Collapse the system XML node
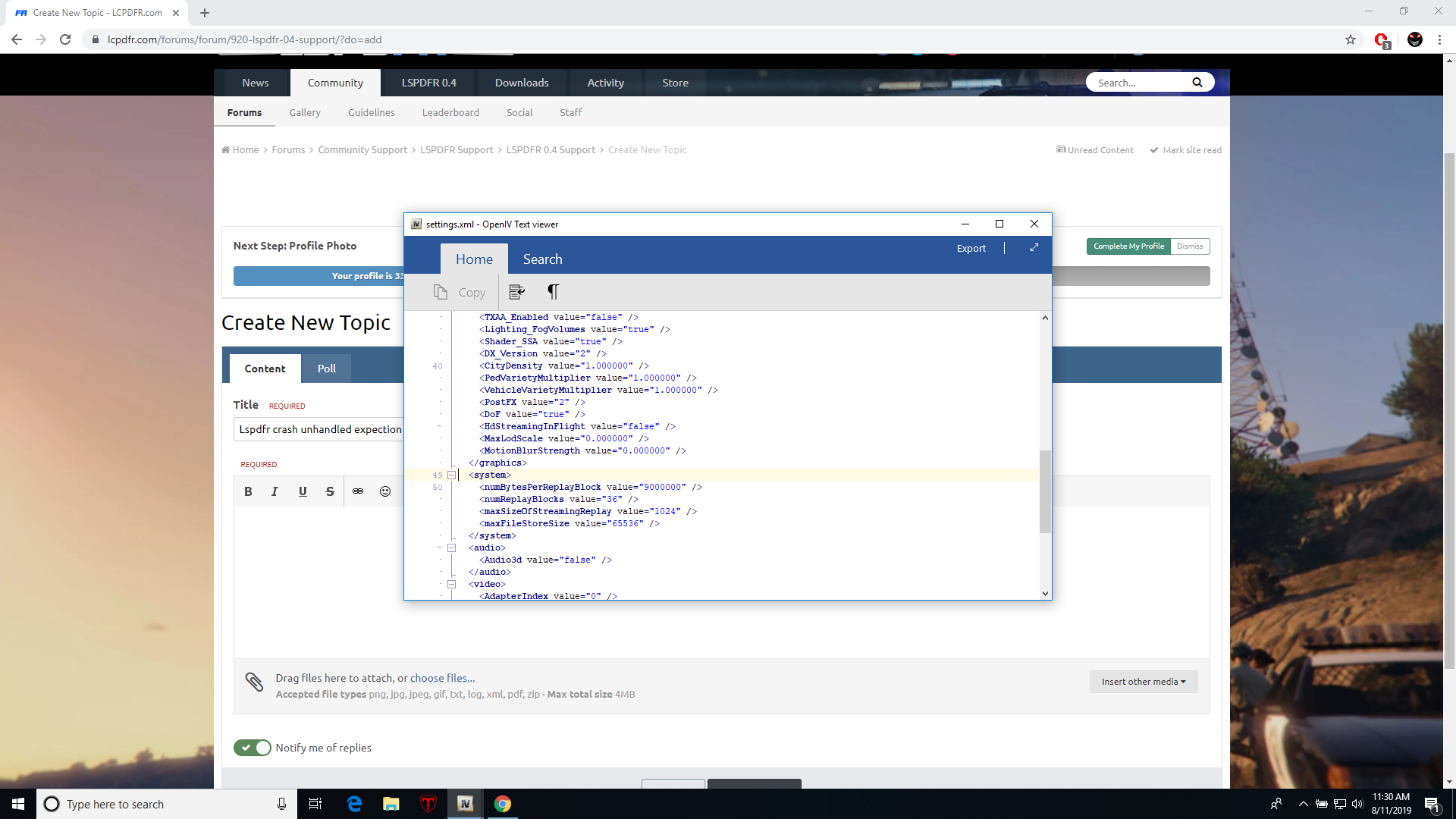1456x819 pixels. [x=451, y=475]
